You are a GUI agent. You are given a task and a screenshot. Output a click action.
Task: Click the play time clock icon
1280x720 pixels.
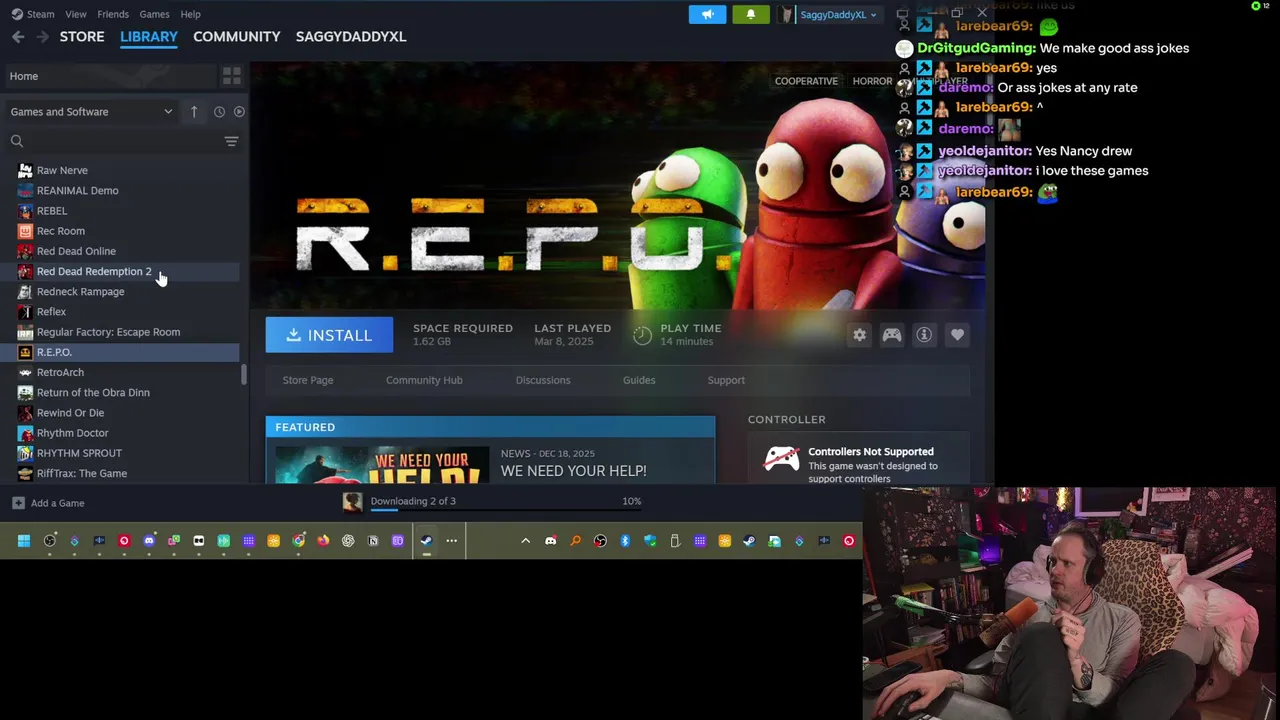pyautogui.click(x=642, y=335)
